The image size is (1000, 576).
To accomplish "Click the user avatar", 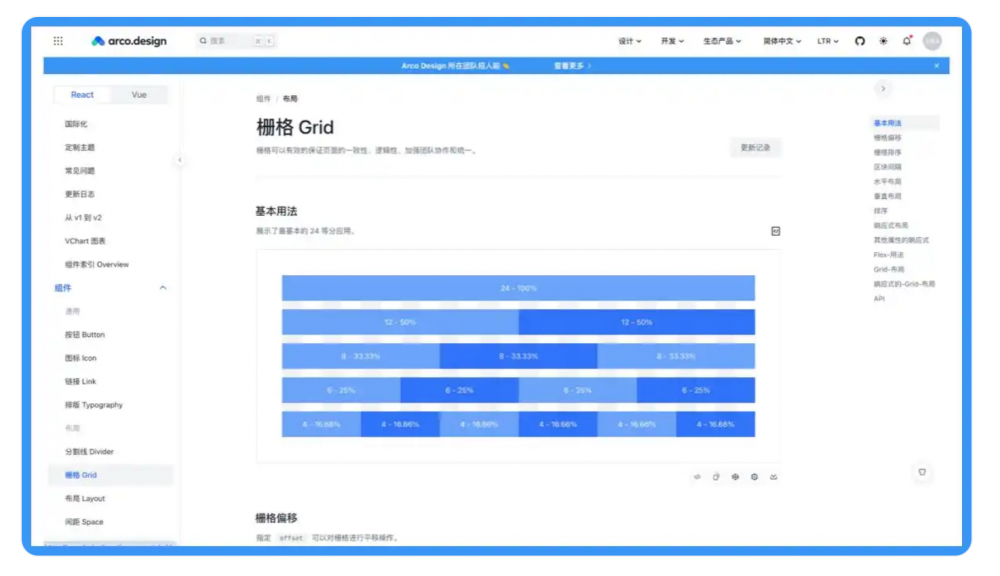I will (x=932, y=41).
